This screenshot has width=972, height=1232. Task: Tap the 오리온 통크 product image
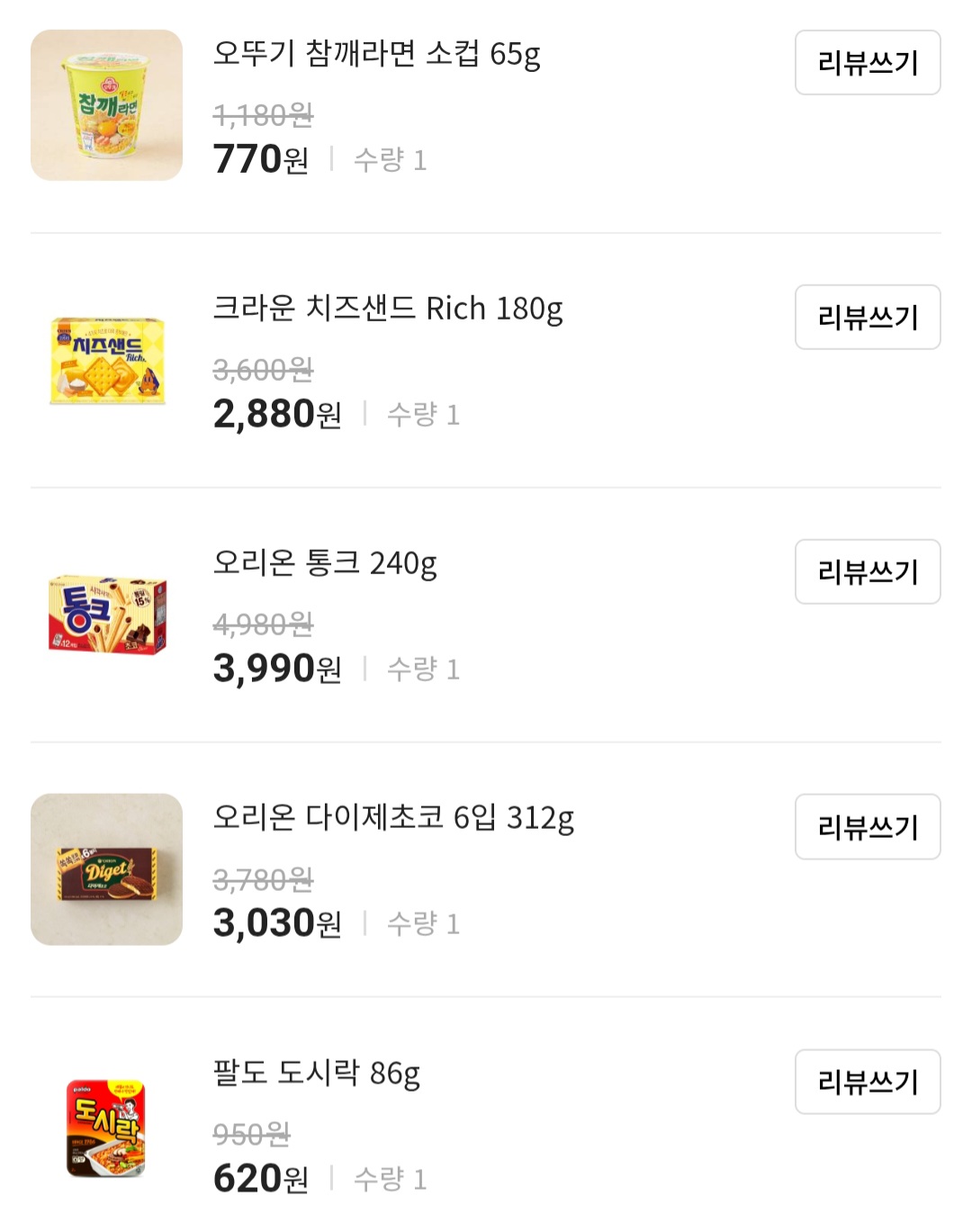[x=106, y=615]
